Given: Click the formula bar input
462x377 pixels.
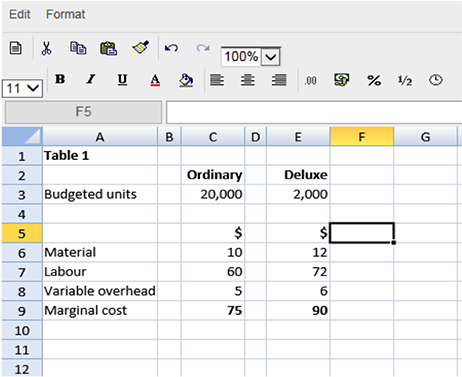Looking at the screenshot, I should 314,112.
